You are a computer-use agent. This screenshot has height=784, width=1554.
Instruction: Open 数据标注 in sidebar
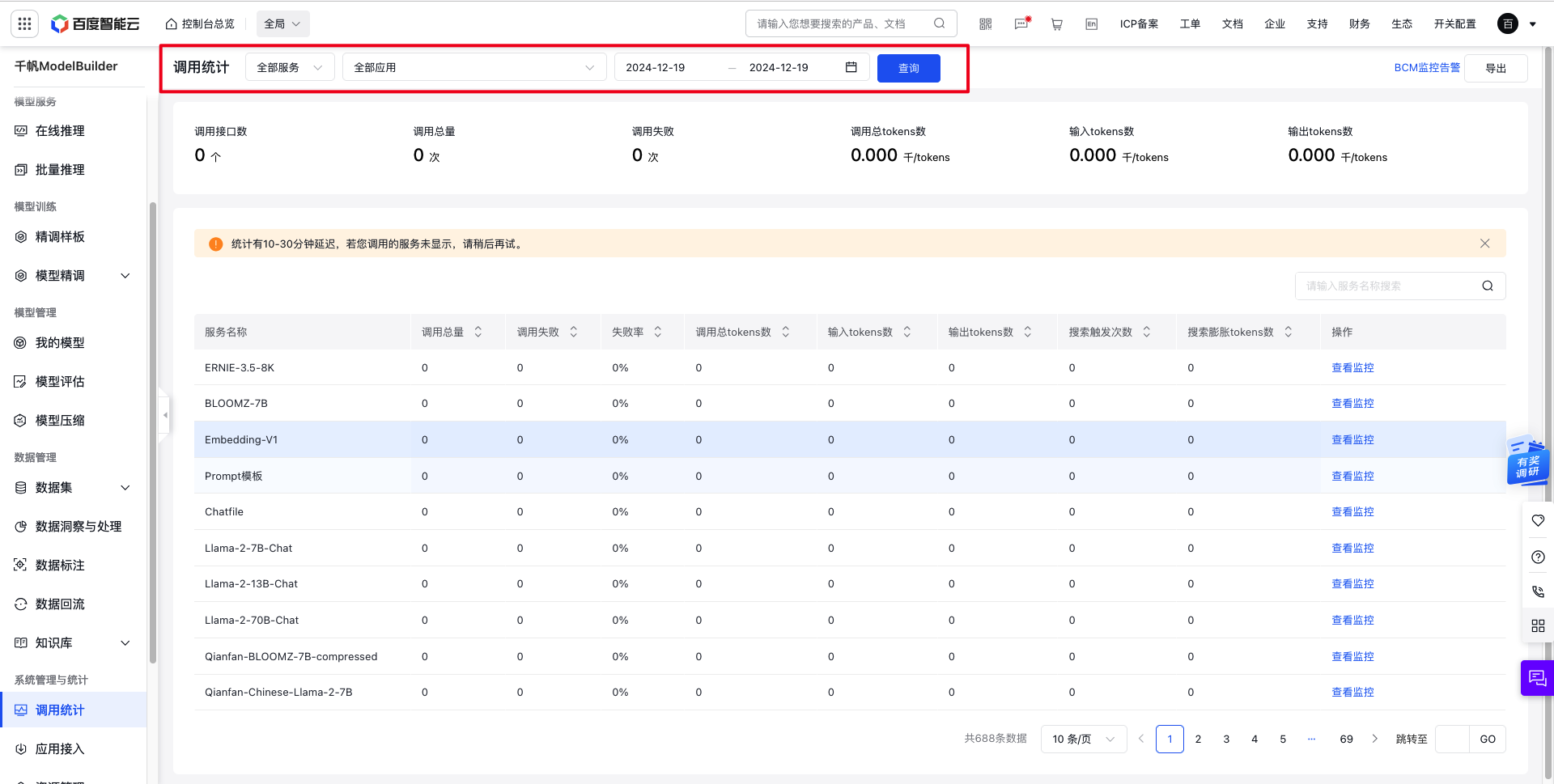(x=60, y=566)
